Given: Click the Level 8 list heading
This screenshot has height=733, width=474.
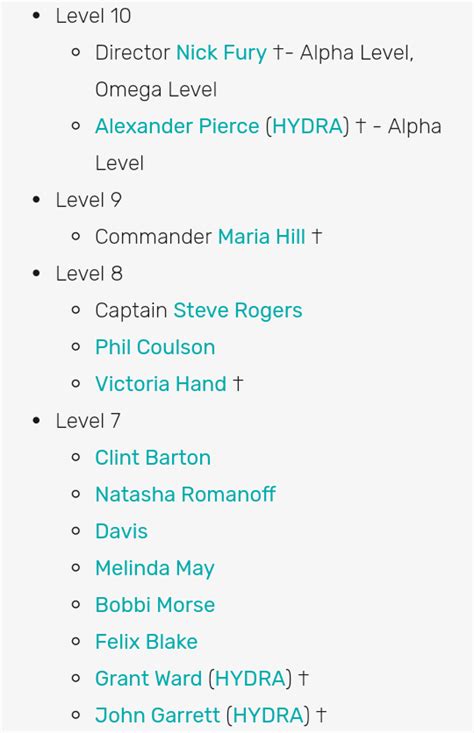Looking at the screenshot, I should pyautogui.click(x=89, y=273).
